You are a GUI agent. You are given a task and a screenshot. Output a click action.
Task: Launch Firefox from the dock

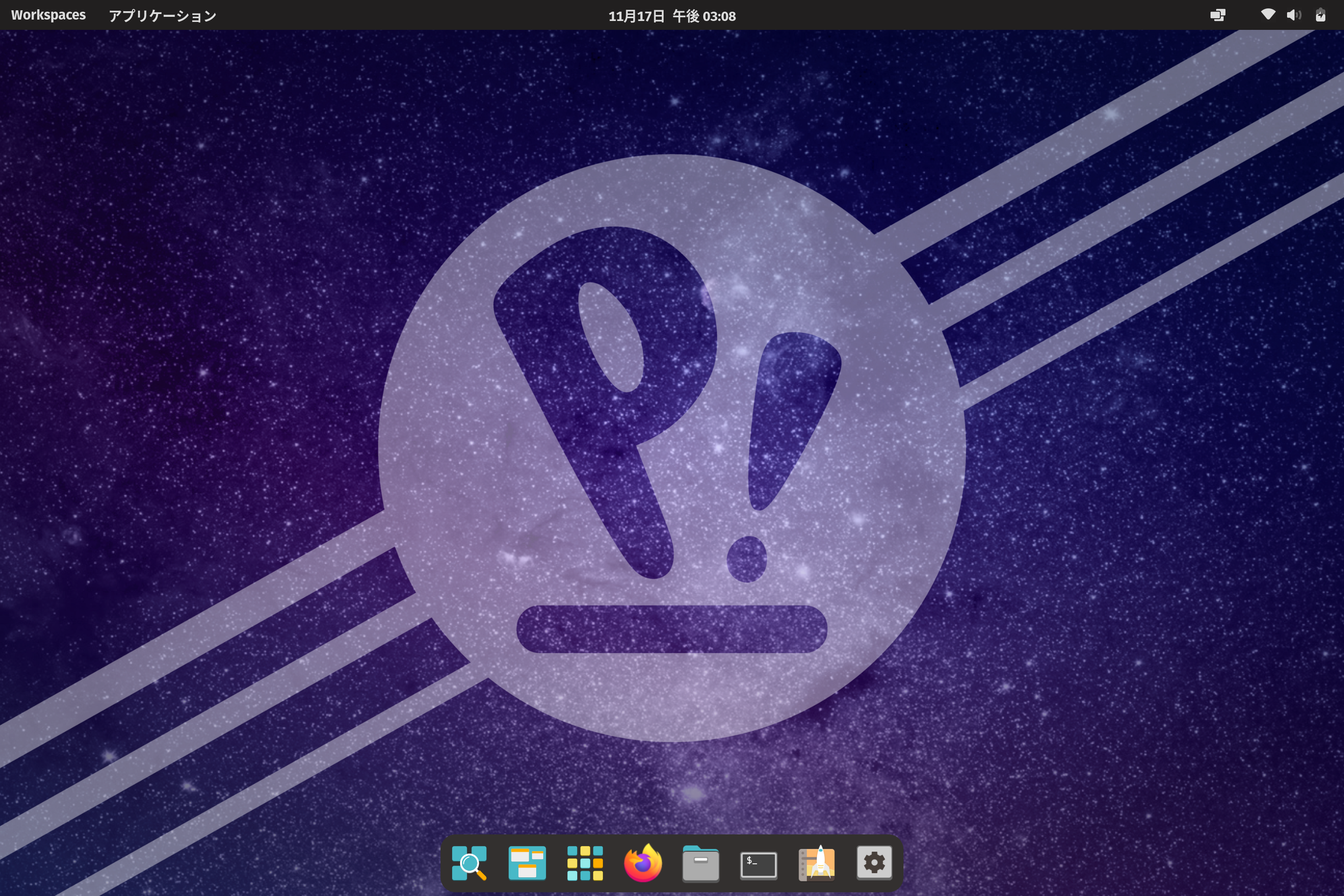(643, 862)
